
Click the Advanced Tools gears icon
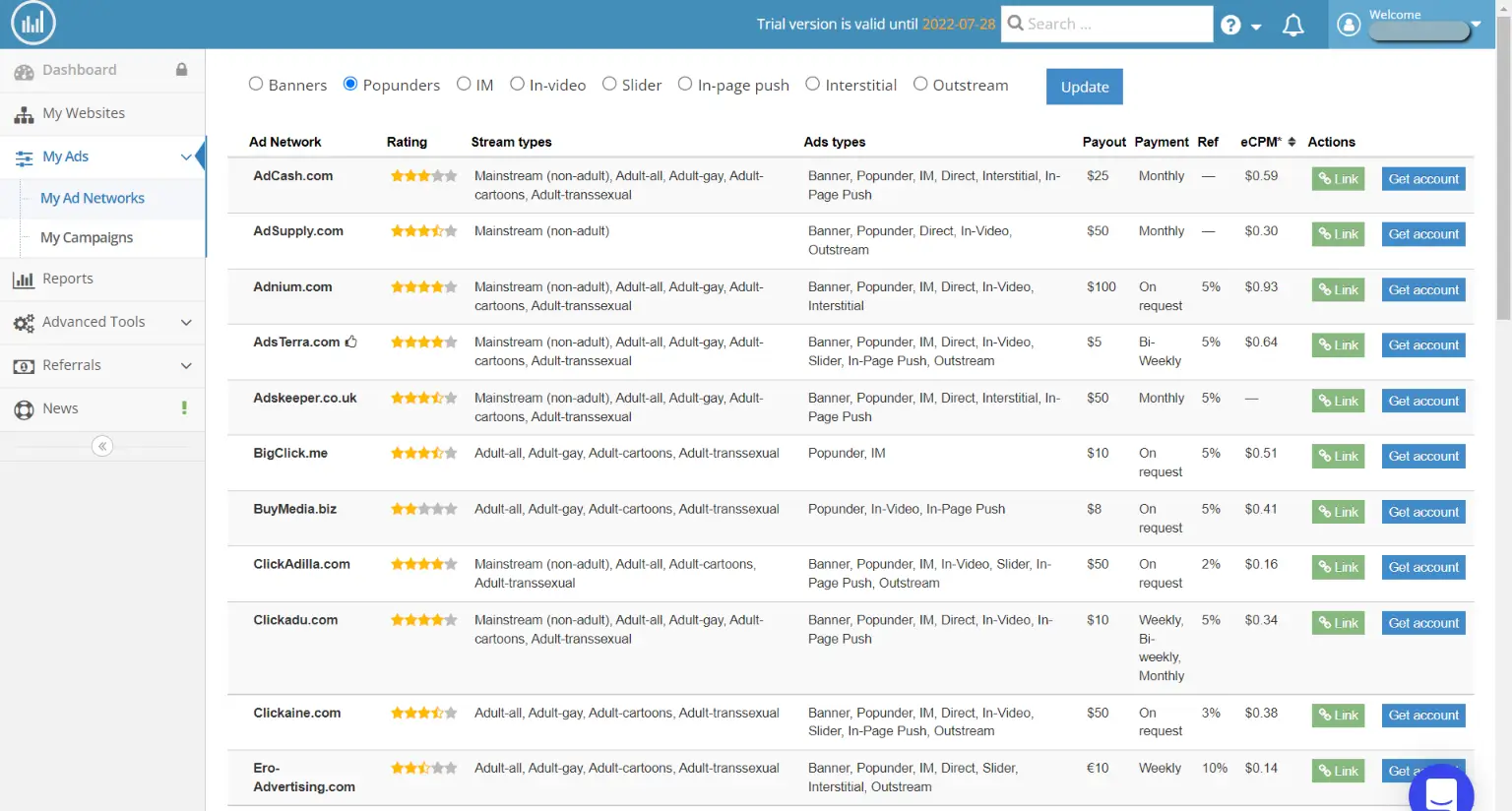[x=24, y=323]
